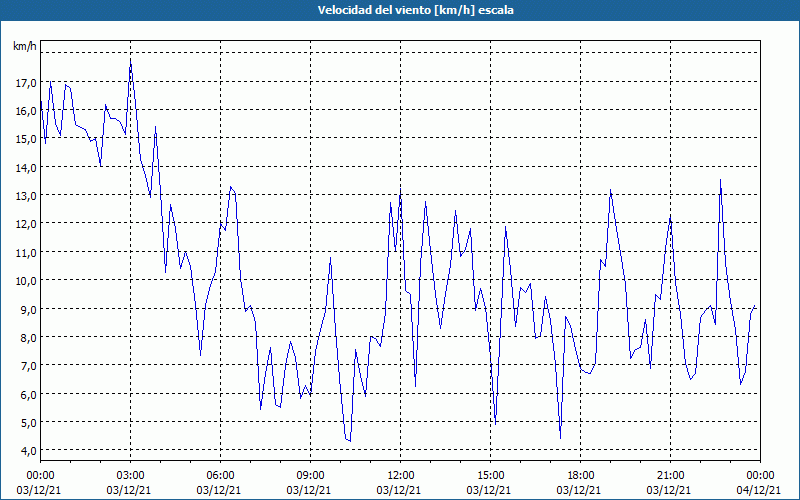The width and height of the screenshot is (800, 500).
Task: Select the 17,0 y-axis value
Action: click(26, 82)
